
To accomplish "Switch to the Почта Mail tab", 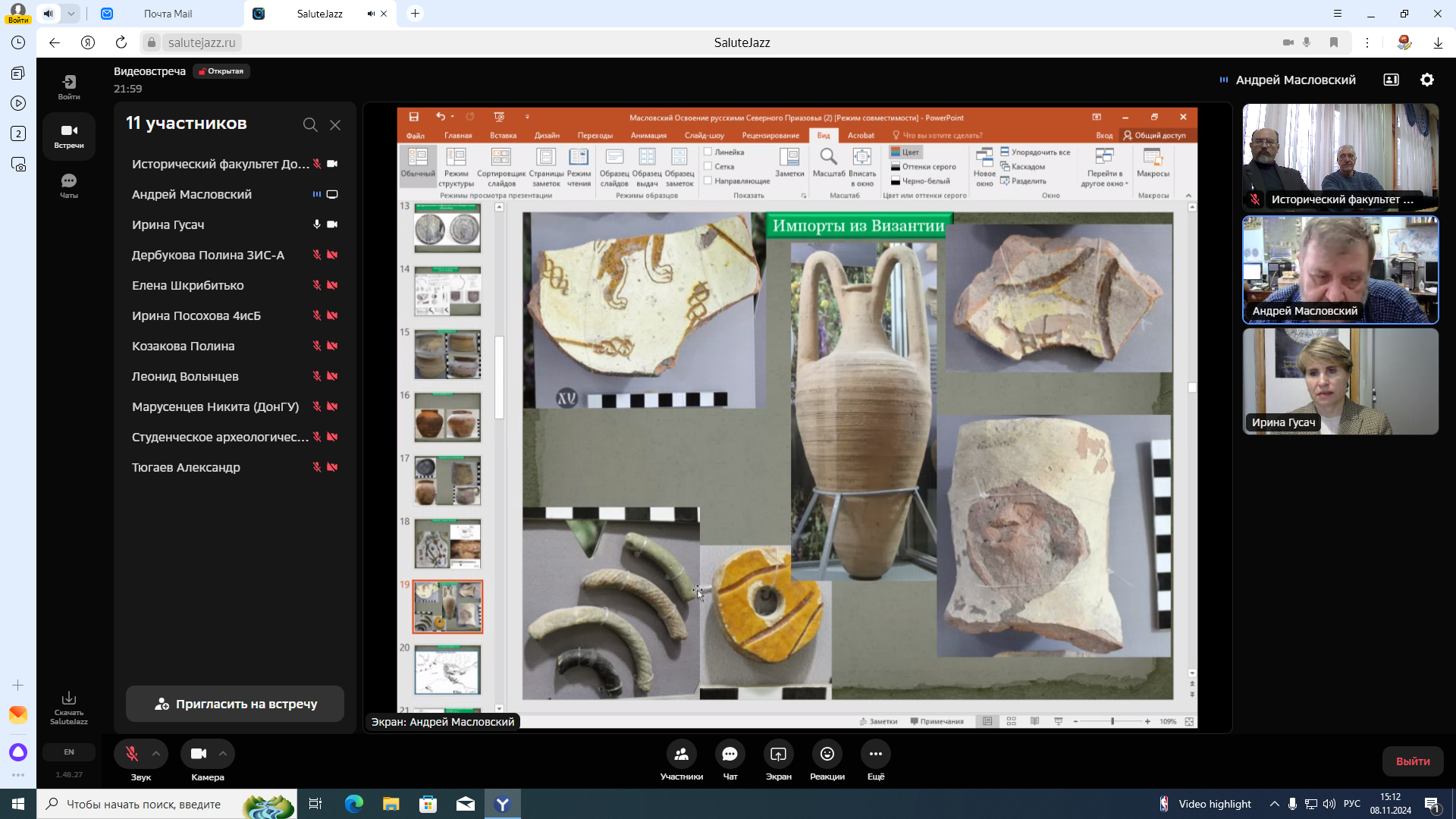I will [168, 14].
